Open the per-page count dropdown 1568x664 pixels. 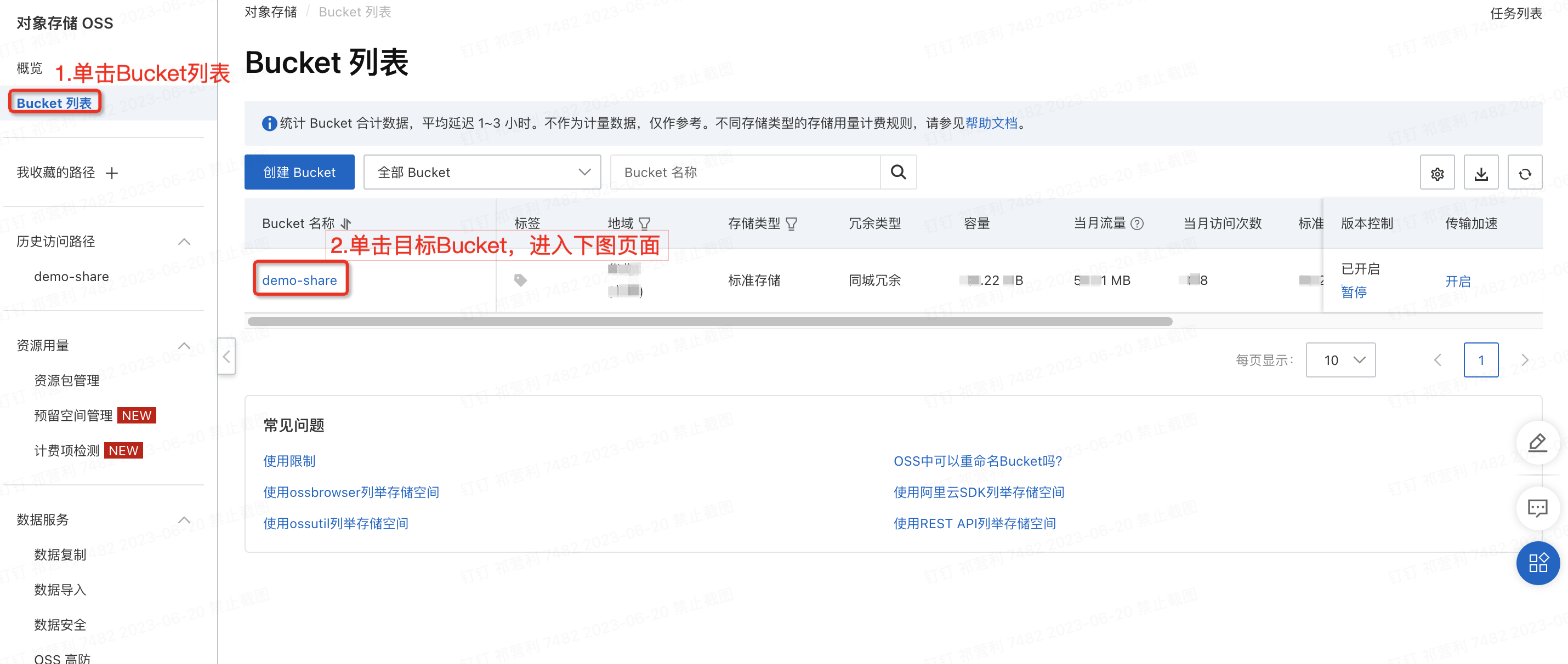pyautogui.click(x=1340, y=360)
